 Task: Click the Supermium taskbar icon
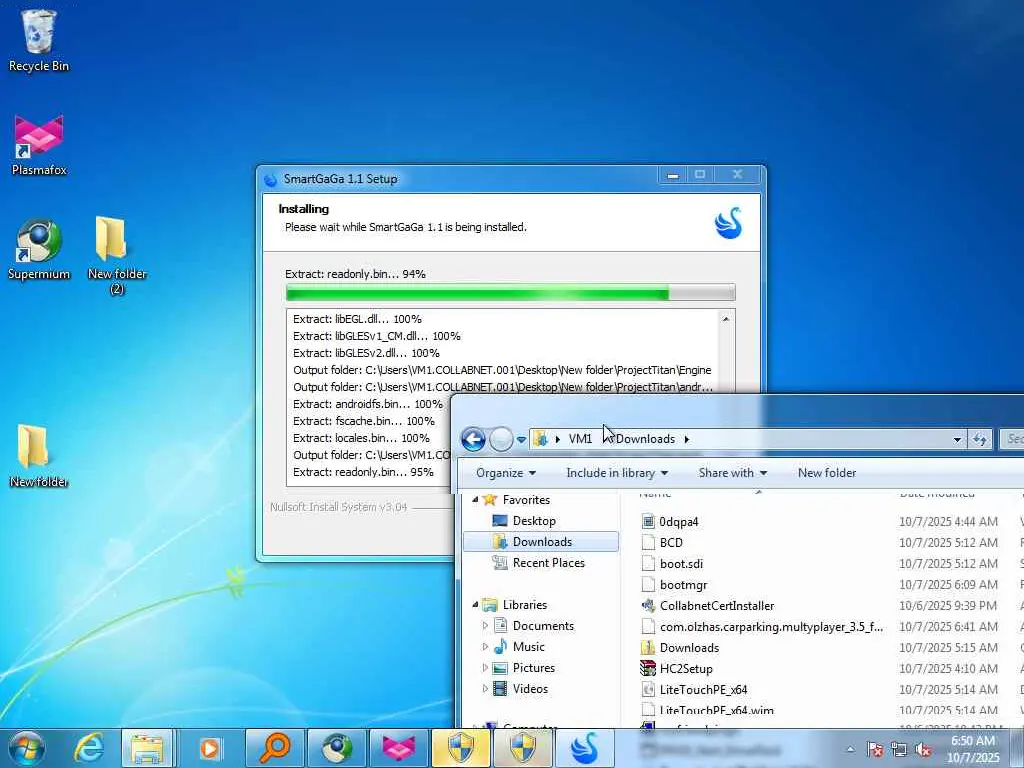click(336, 748)
